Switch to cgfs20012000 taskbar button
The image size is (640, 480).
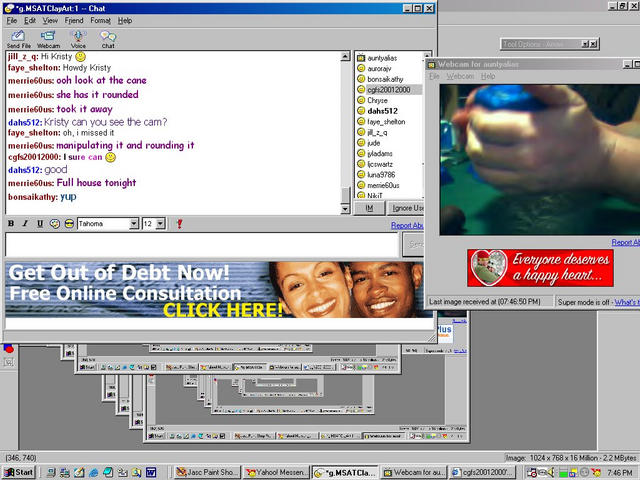pyautogui.click(x=482, y=472)
